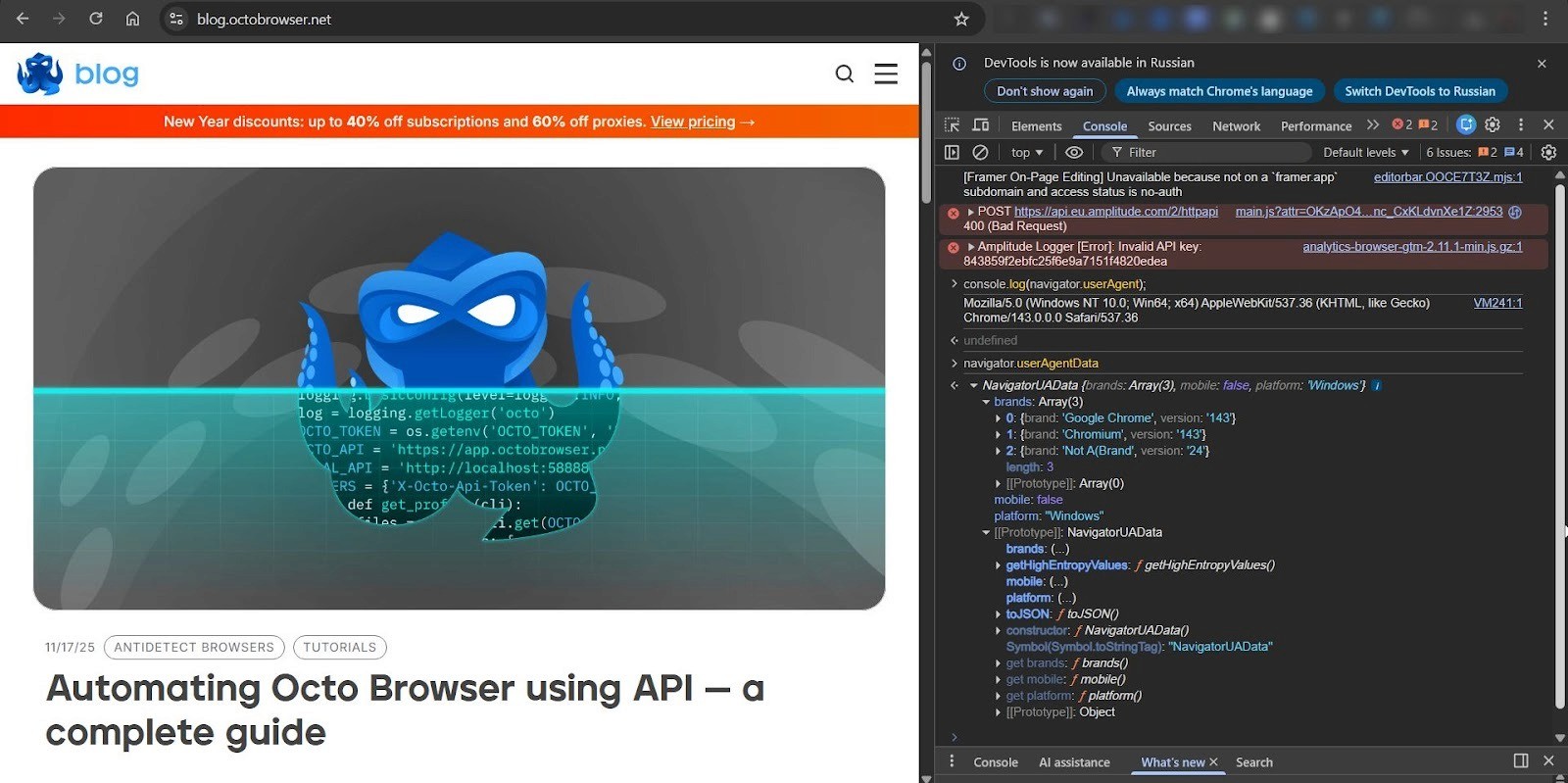The width and height of the screenshot is (1568, 783).
Task: Select the drawer Console tab
Action: 996,761
